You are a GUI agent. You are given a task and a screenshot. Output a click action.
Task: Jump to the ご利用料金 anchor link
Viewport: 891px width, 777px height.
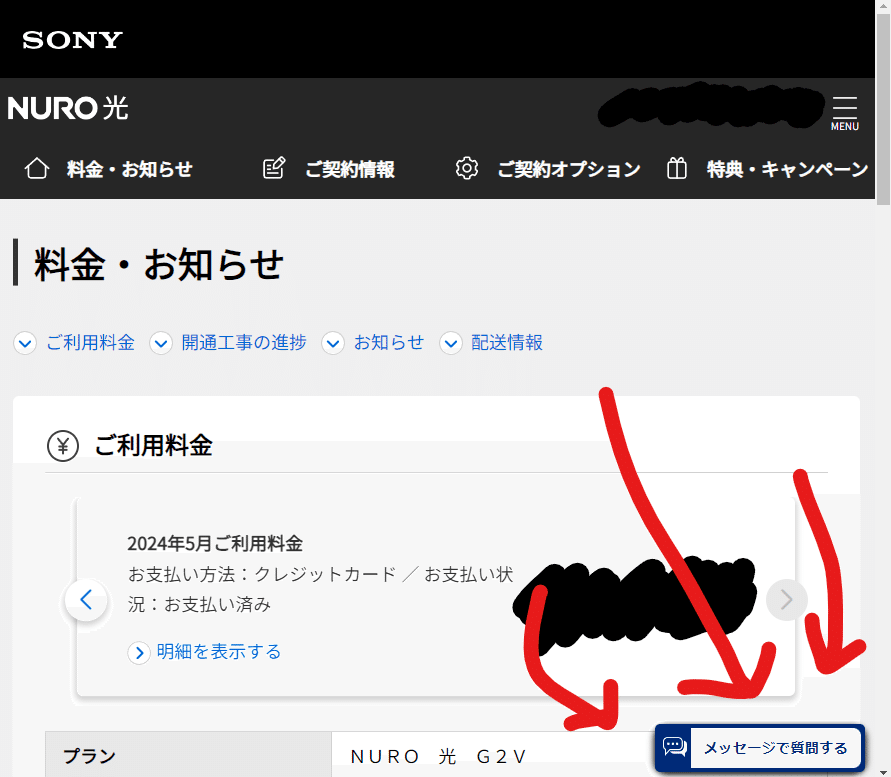tap(90, 343)
